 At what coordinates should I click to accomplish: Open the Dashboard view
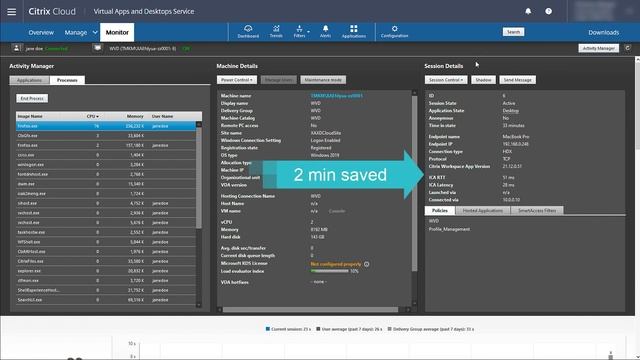click(x=248, y=31)
